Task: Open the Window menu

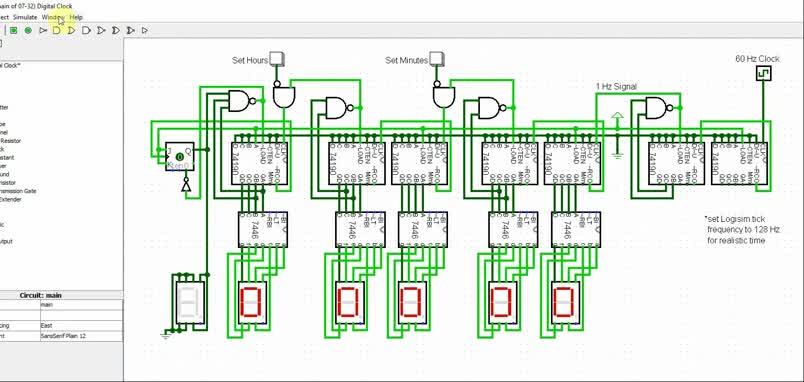Action: click(53, 17)
